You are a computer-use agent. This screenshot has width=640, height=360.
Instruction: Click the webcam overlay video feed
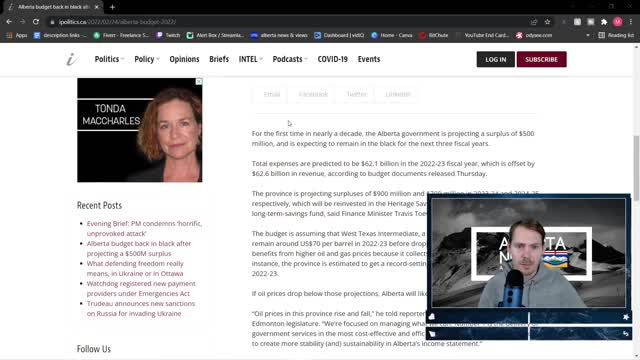(529, 253)
